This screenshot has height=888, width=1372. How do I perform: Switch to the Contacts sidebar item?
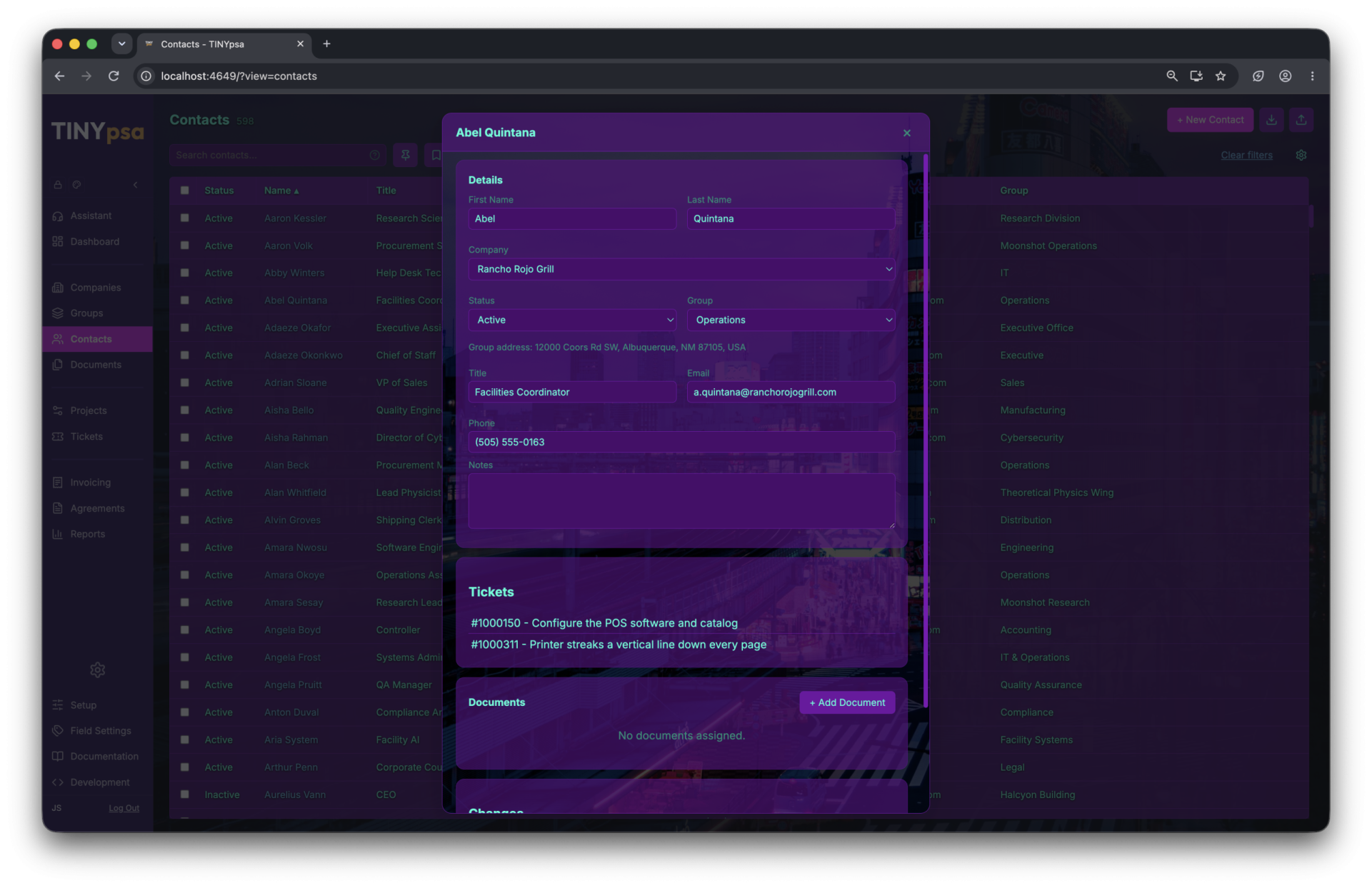[98, 339]
